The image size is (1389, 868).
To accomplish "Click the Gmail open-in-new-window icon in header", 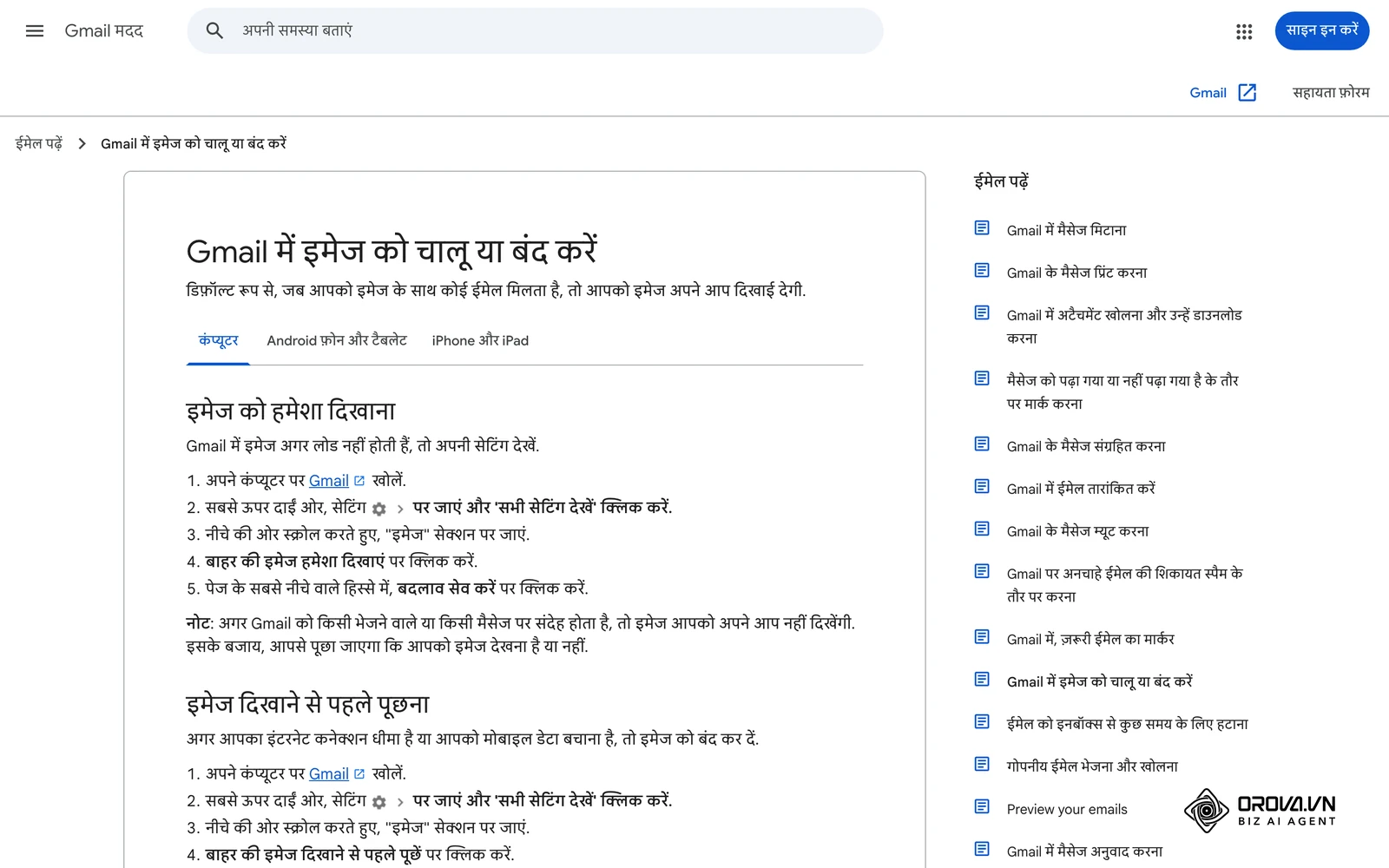I will click(x=1247, y=93).
